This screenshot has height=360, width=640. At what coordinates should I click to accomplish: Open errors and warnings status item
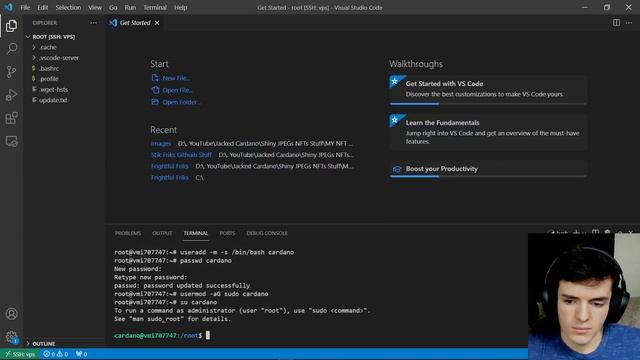(56, 354)
